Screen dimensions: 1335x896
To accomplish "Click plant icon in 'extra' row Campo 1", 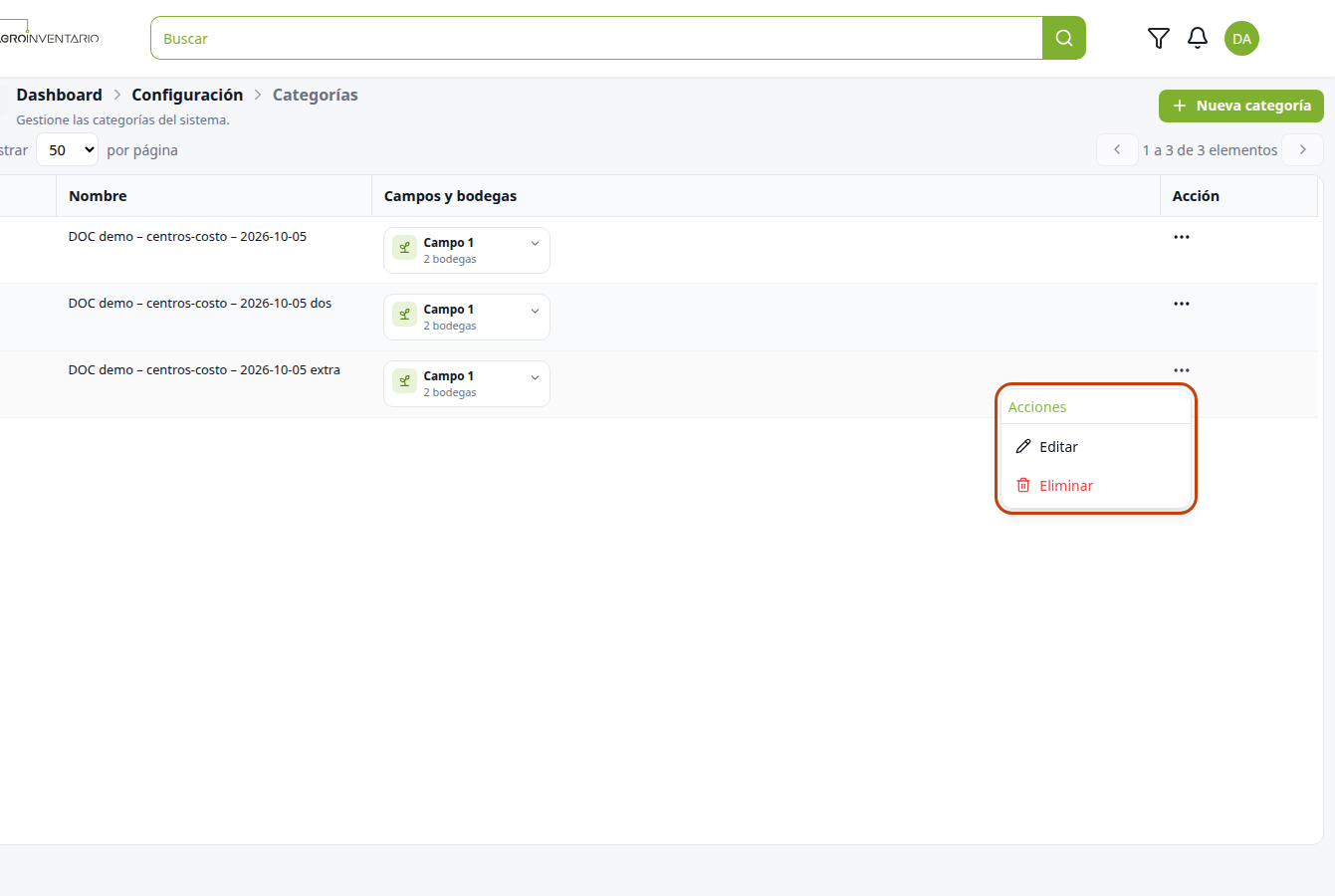I will pos(404,381).
